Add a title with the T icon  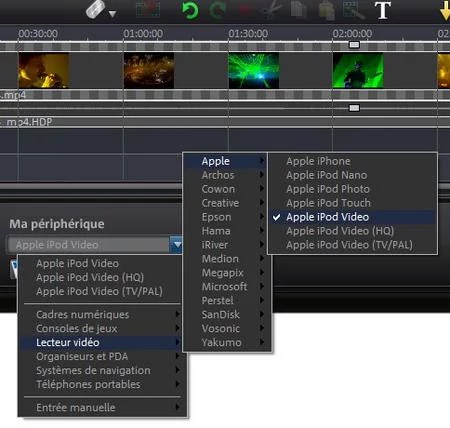[x=383, y=10]
